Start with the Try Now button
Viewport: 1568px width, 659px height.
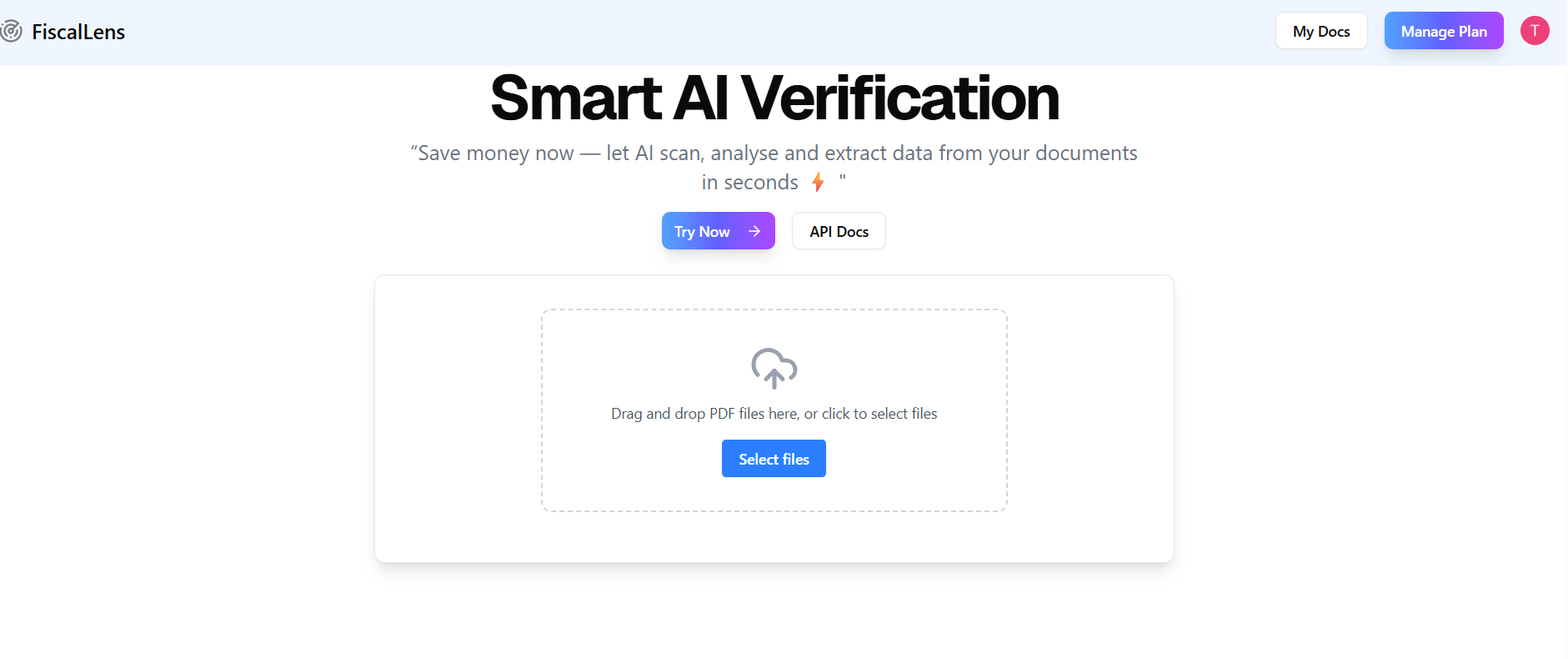[x=719, y=231]
